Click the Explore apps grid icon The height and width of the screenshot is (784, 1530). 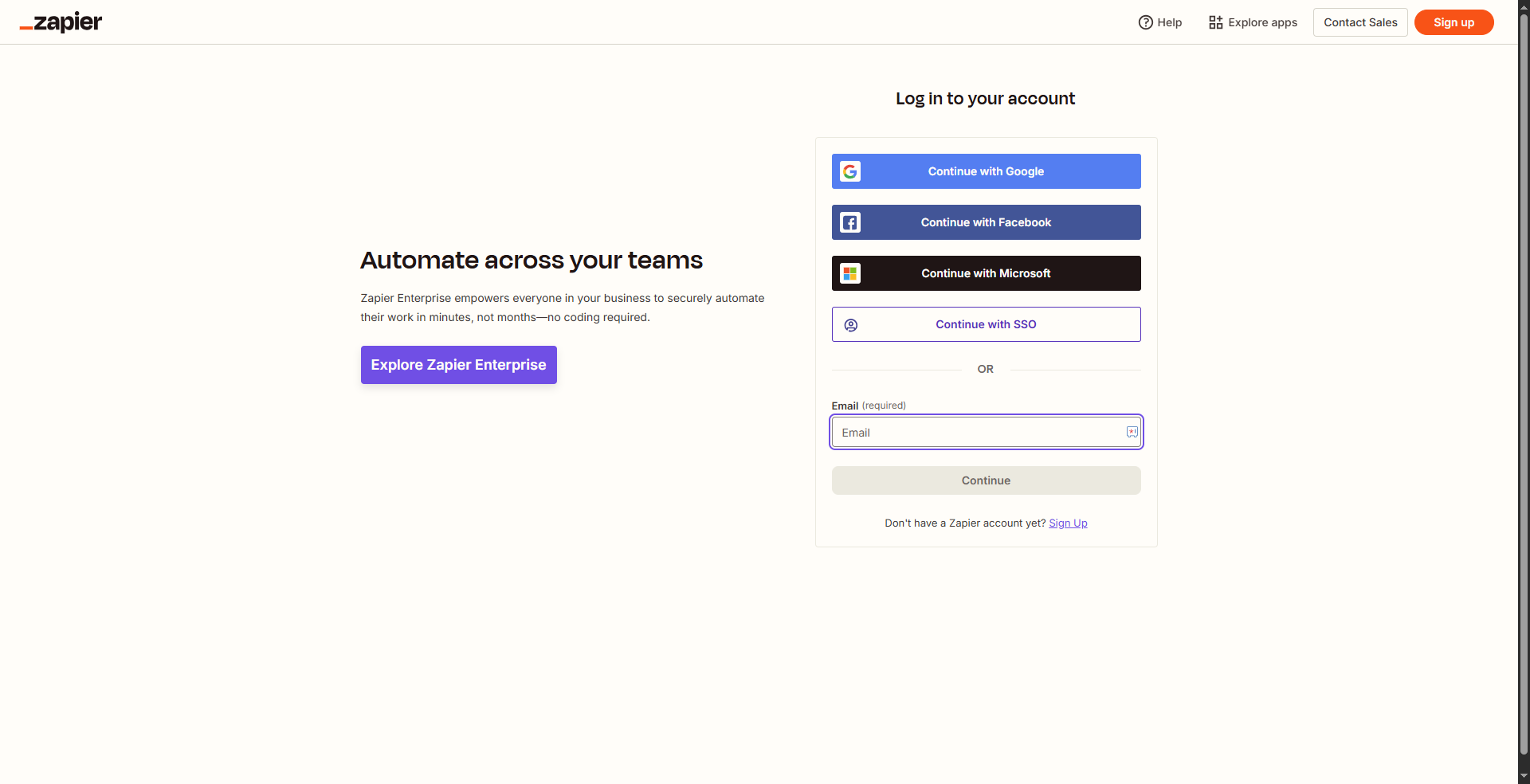click(1215, 22)
